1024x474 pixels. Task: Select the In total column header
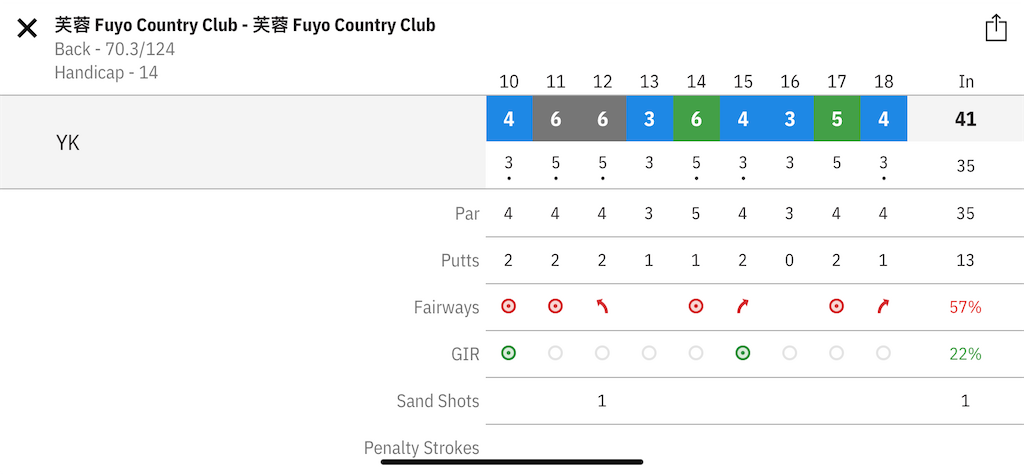tap(966, 82)
